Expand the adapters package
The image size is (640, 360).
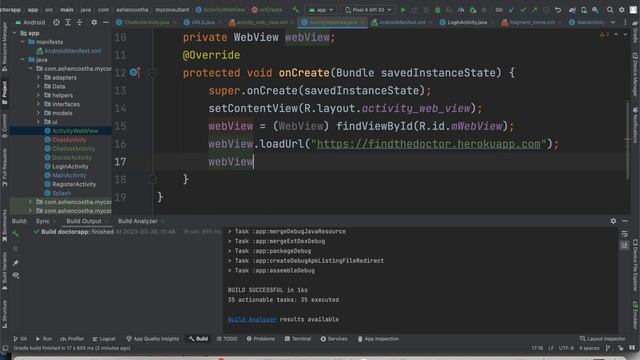[x=38, y=77]
